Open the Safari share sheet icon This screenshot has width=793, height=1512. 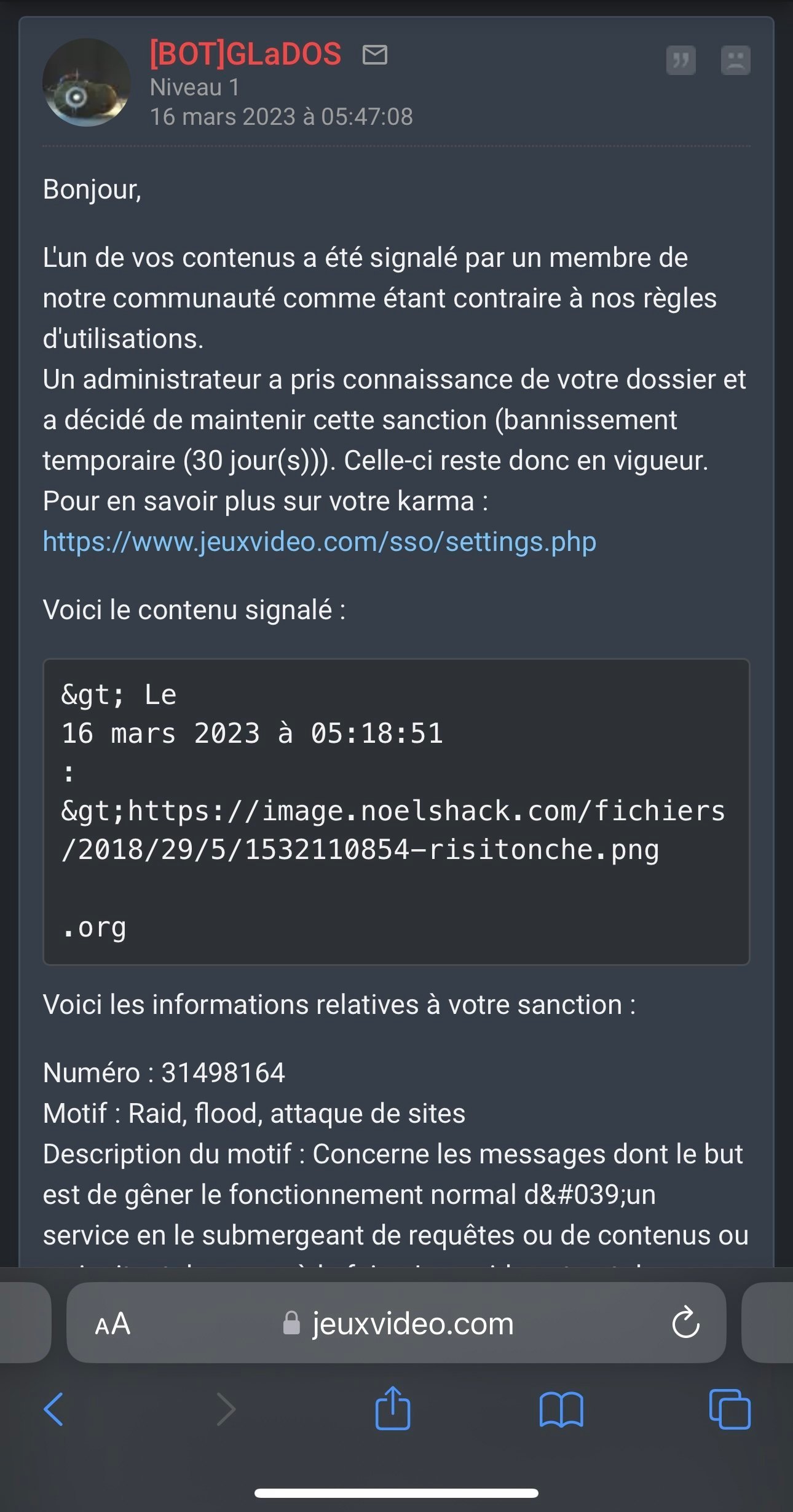tap(393, 1407)
